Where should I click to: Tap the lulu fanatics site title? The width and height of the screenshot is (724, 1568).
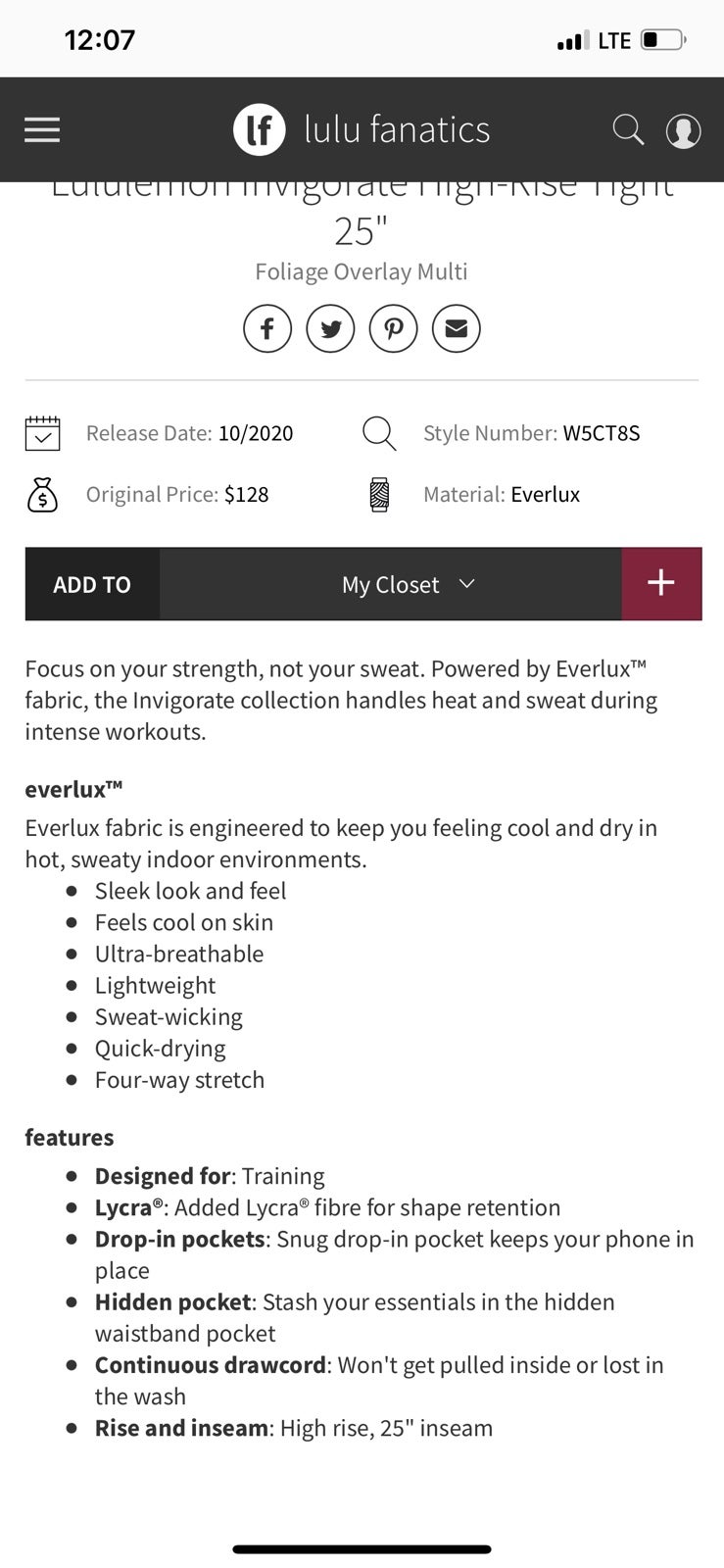(x=397, y=129)
